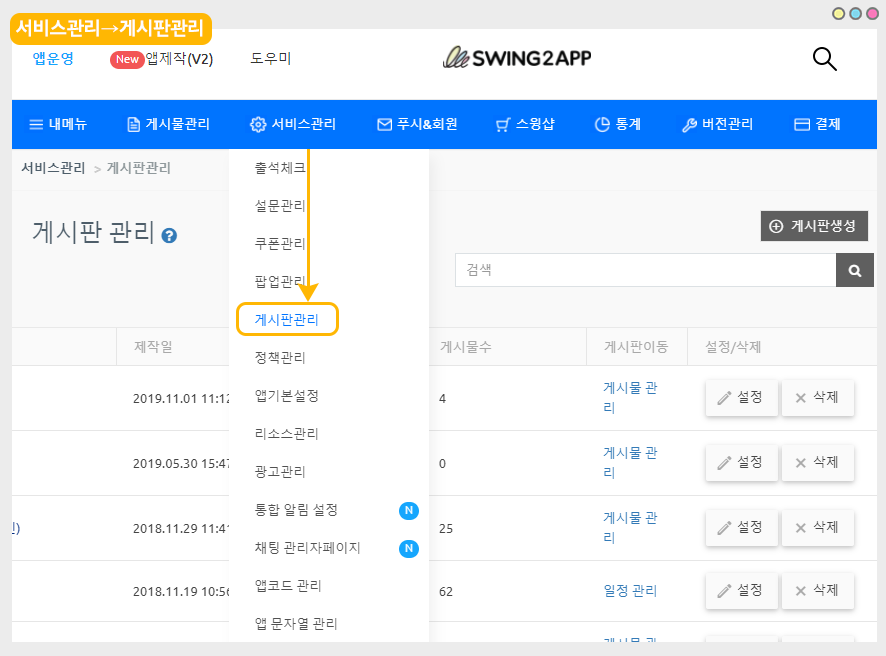The image size is (886, 656).
Task: Open the 버전관리 wrench menu
Action: (717, 125)
